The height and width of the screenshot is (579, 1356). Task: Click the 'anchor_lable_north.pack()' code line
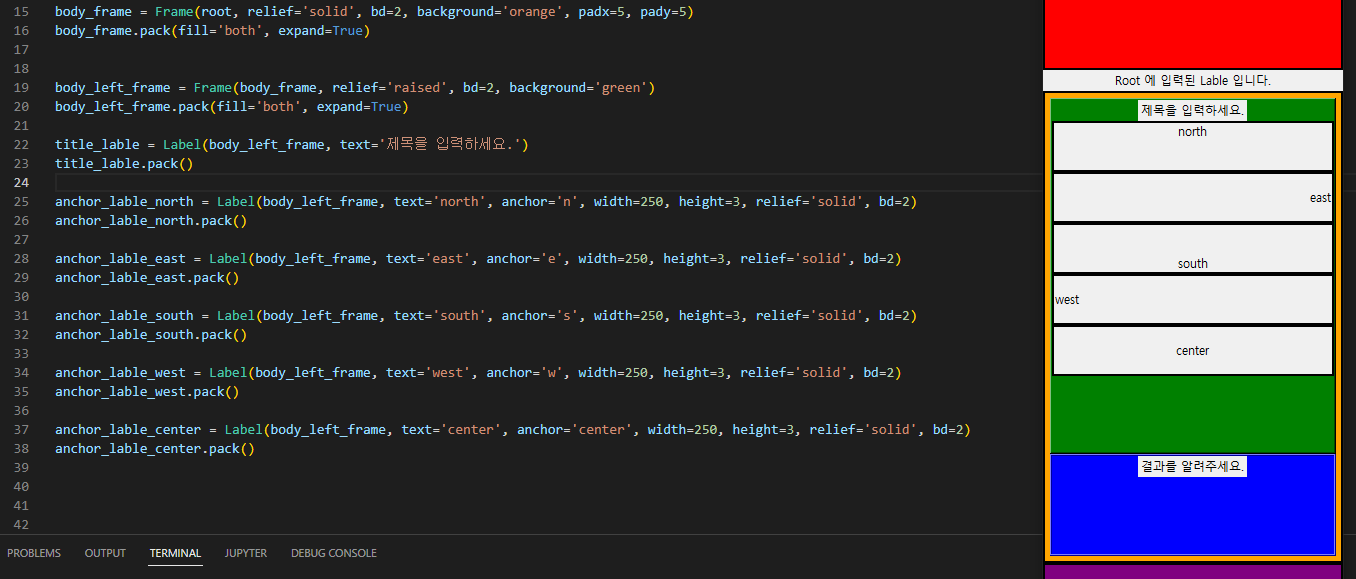point(151,220)
